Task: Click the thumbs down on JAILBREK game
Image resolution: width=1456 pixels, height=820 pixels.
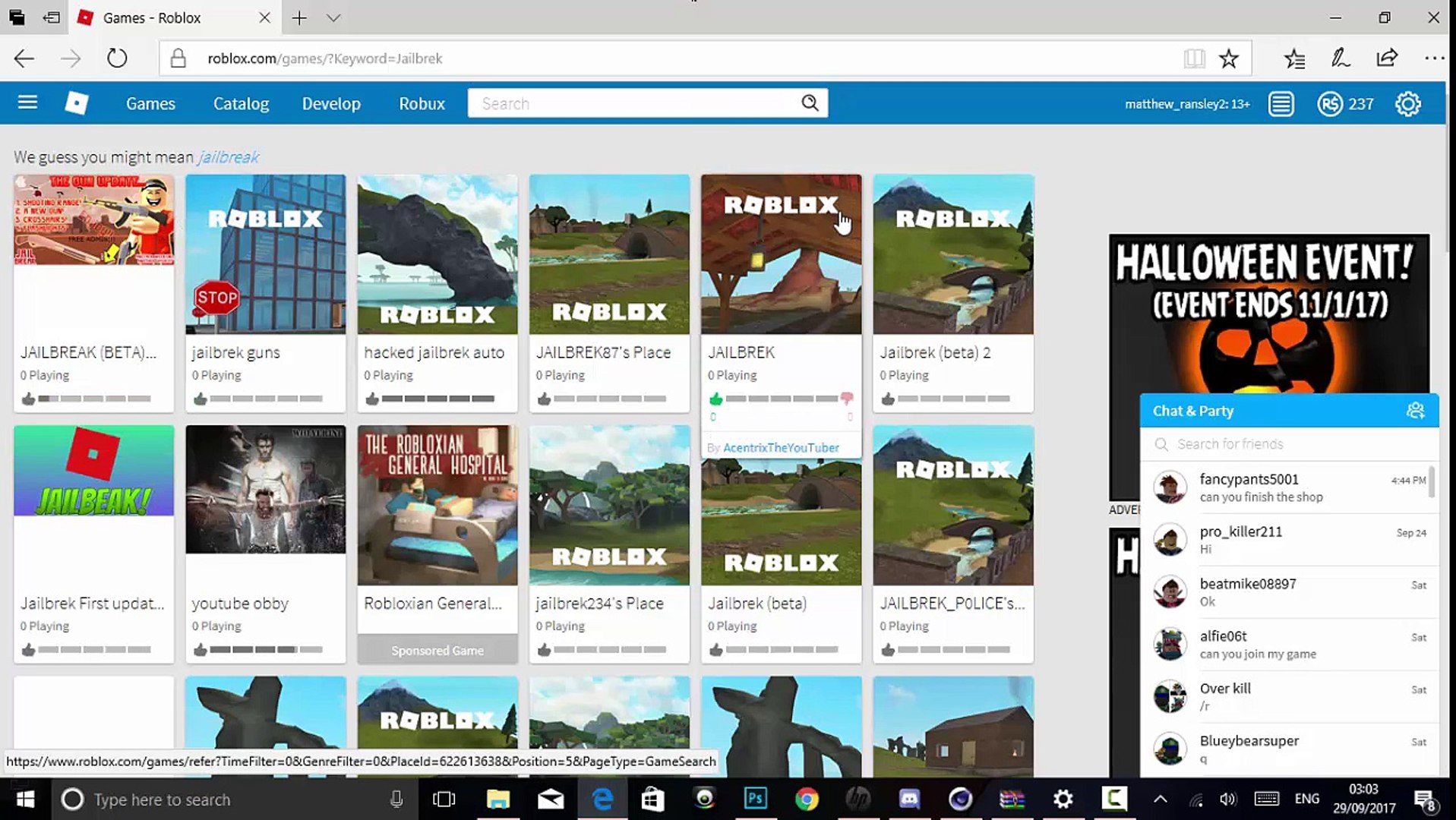Action: (x=847, y=399)
